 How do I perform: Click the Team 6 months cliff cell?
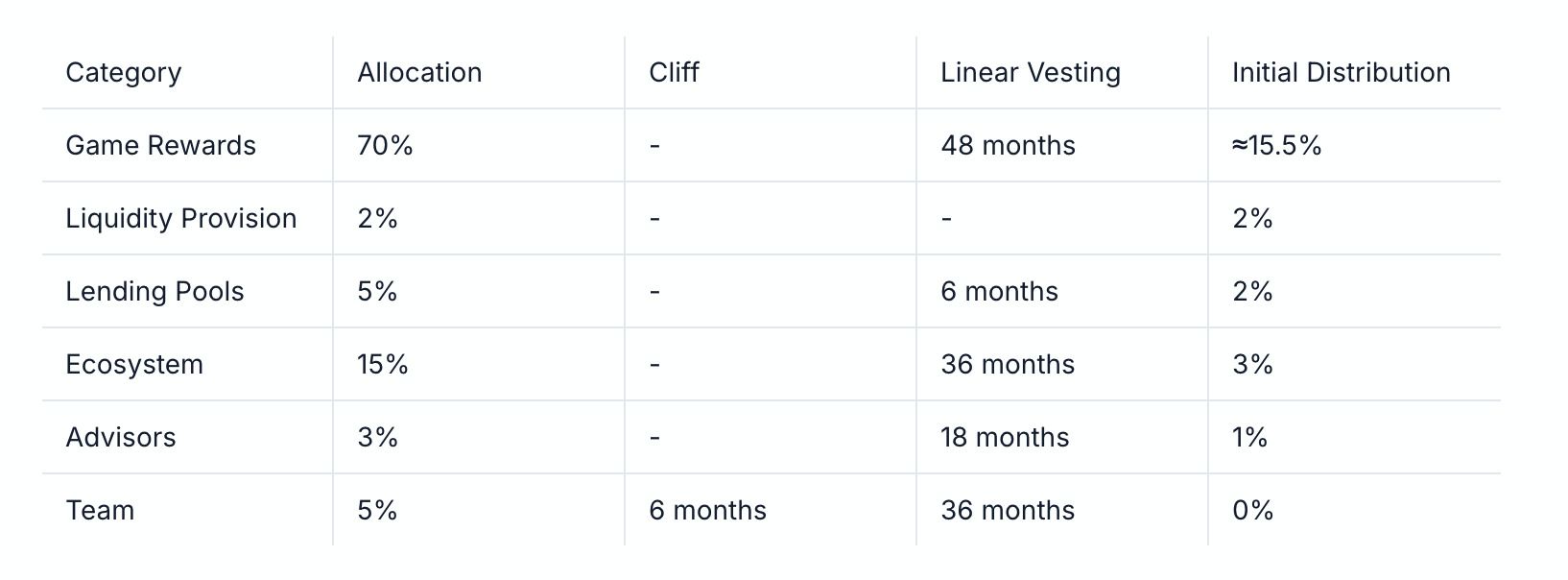coord(707,511)
